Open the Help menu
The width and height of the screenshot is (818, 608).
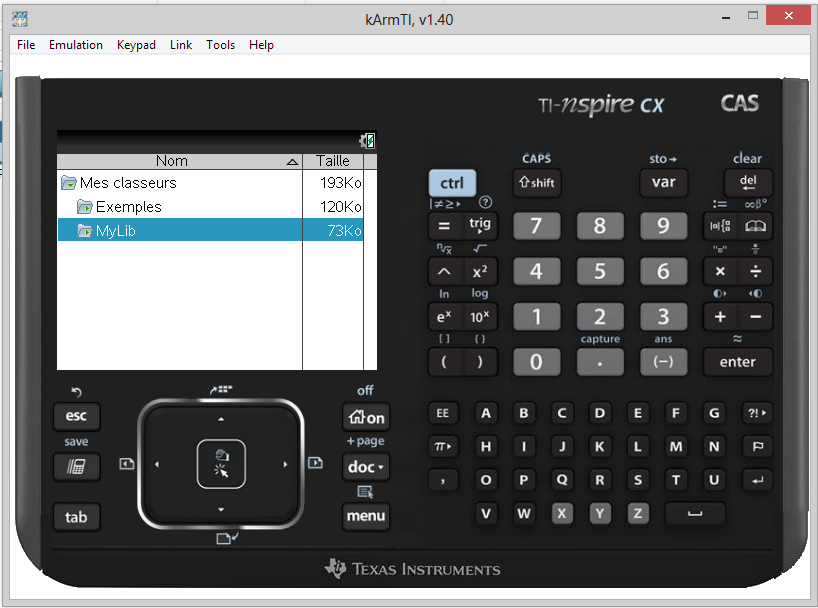(x=261, y=45)
